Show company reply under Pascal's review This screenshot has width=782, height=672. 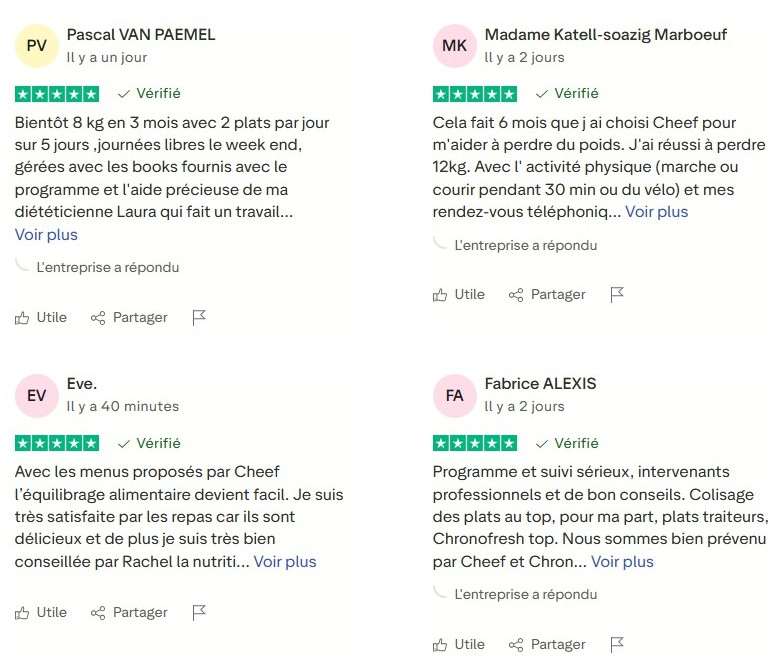[107, 268]
